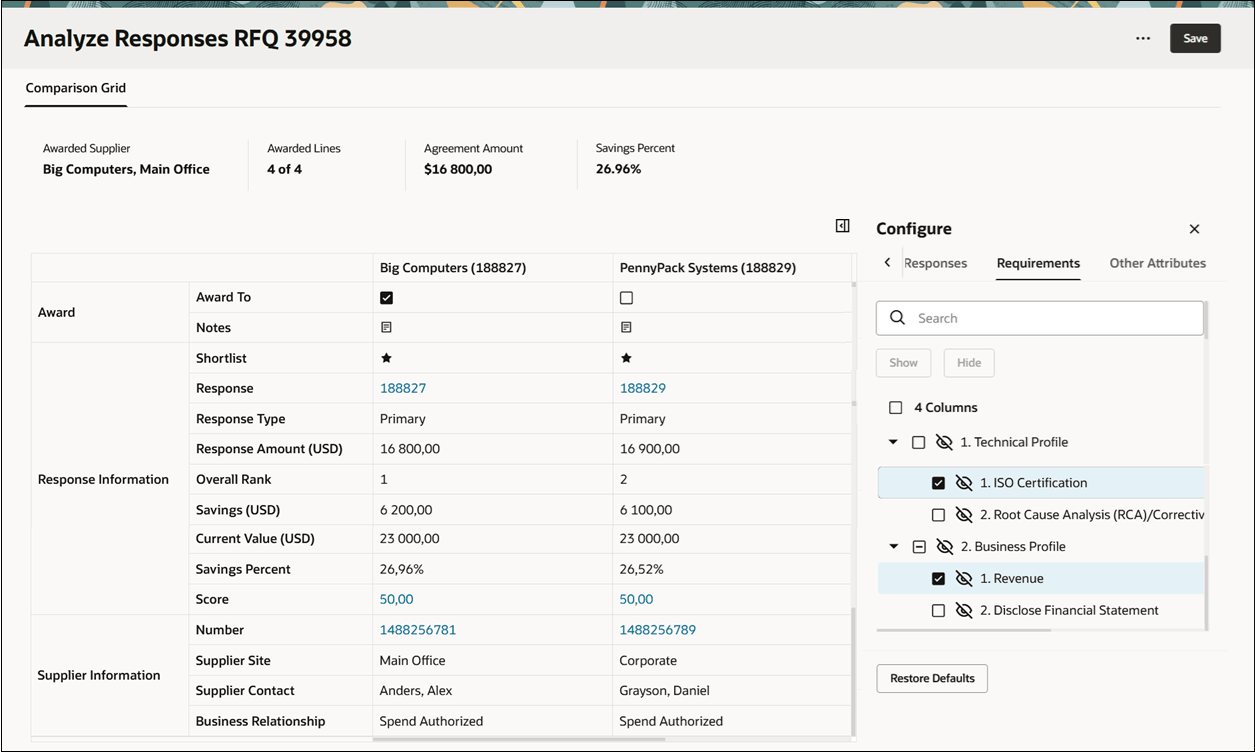Check the 4 Columns select-all checkbox
The height and width of the screenshot is (752, 1255).
click(895, 408)
